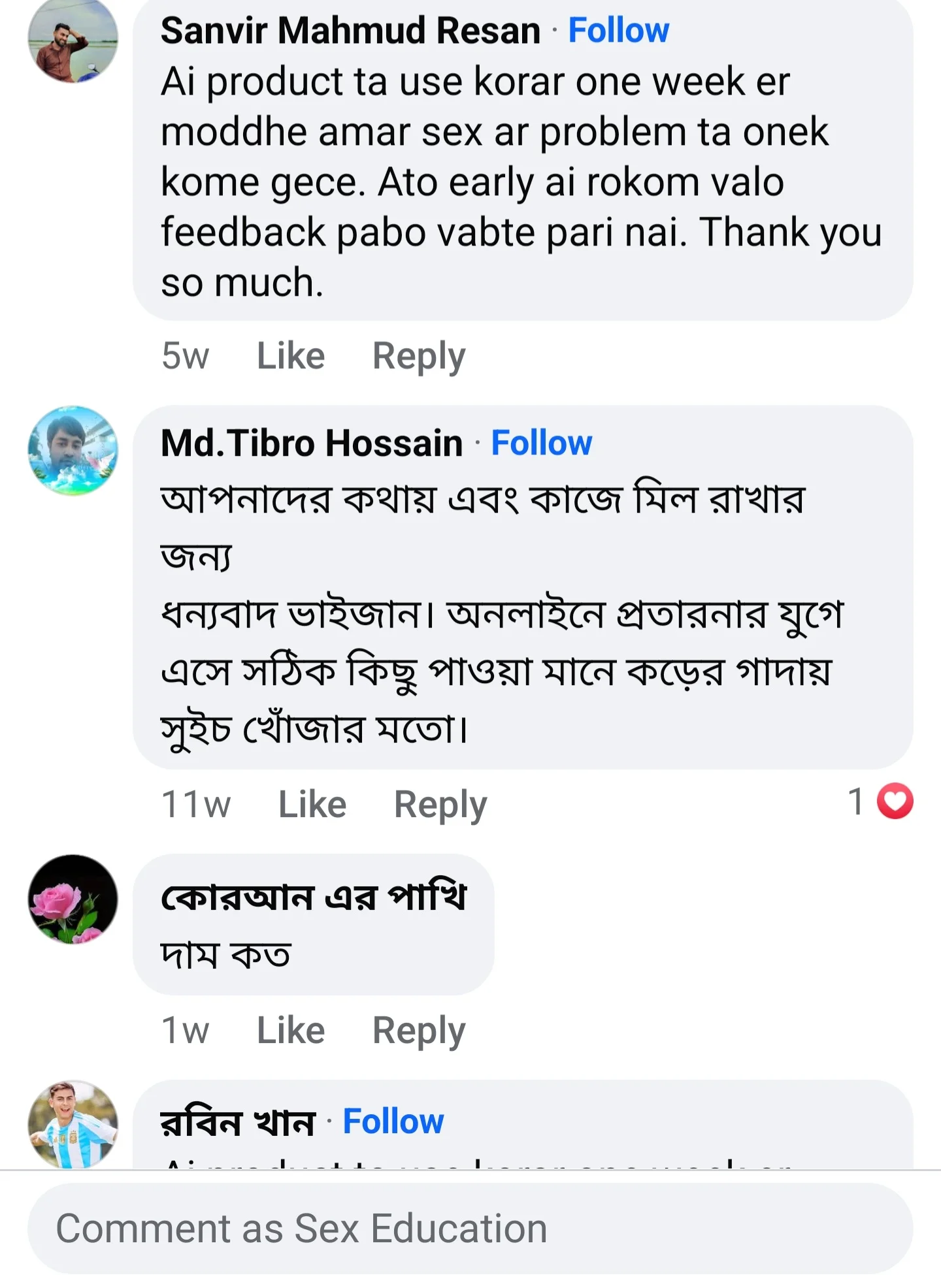Reply to Sanvir Mahmud Resan's comment

coord(421,355)
